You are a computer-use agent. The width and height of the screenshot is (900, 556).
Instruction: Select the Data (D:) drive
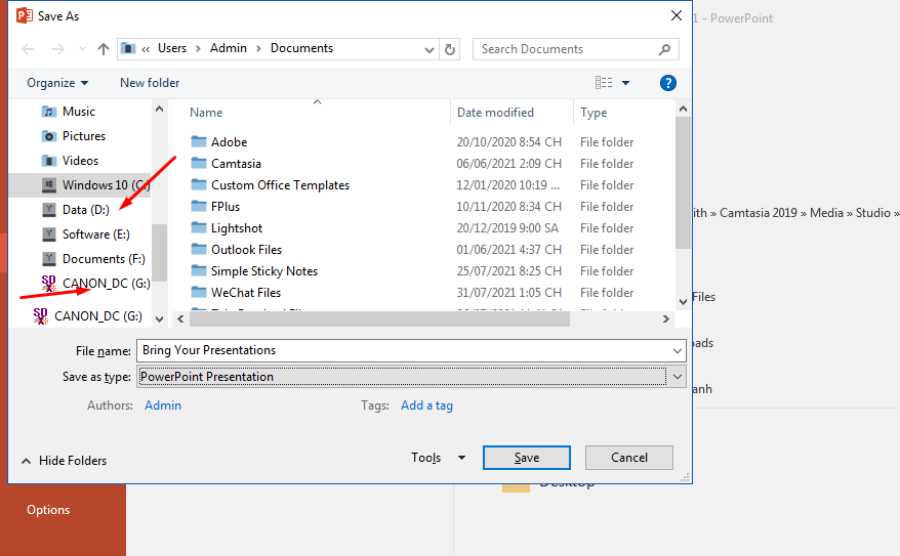[85, 210]
